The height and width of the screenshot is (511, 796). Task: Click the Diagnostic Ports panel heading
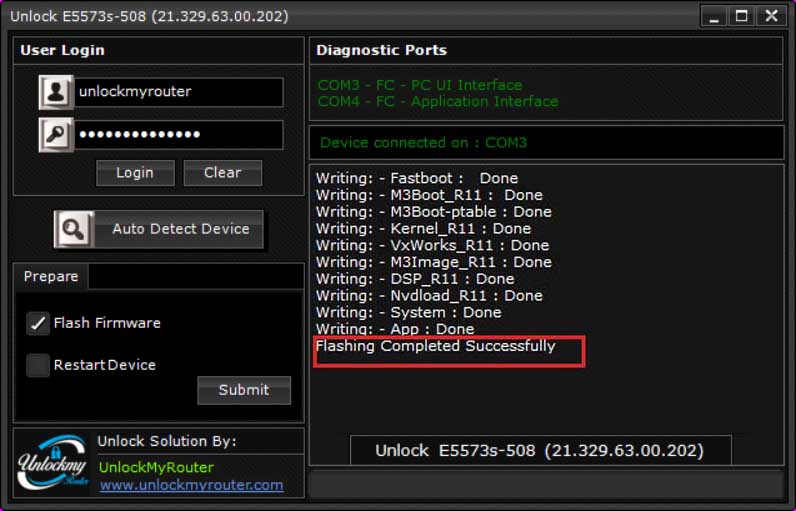pos(382,50)
